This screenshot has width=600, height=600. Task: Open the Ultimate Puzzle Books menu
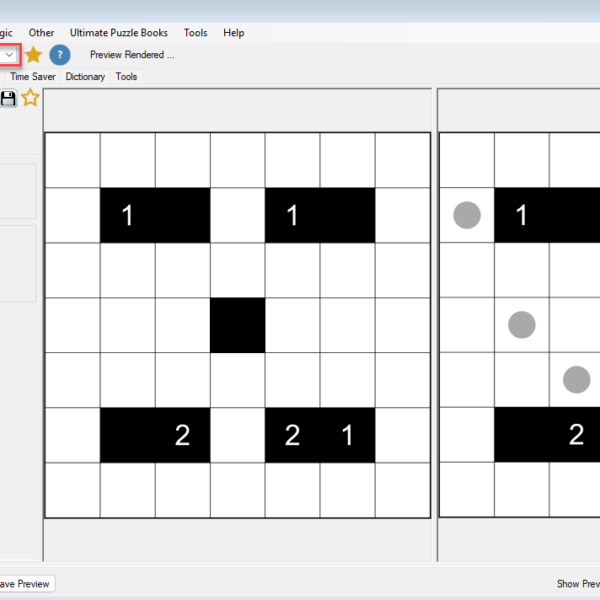(x=119, y=33)
